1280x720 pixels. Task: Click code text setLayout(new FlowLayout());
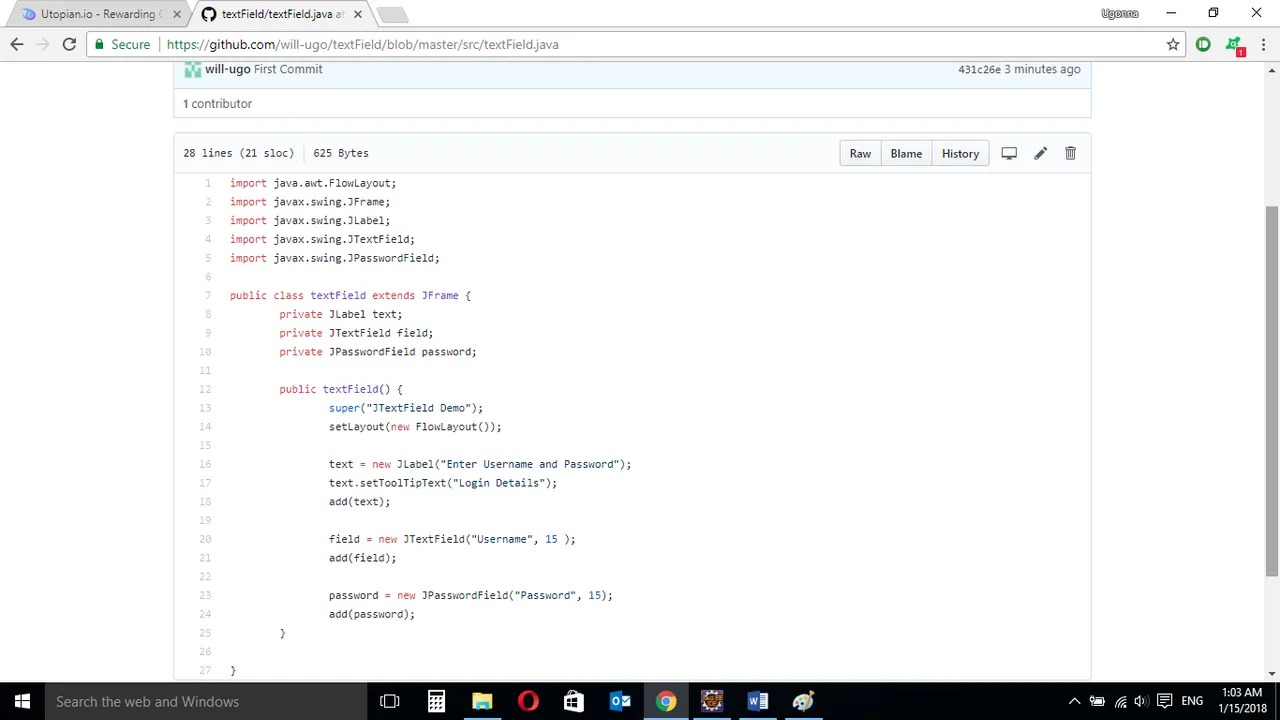coord(415,427)
